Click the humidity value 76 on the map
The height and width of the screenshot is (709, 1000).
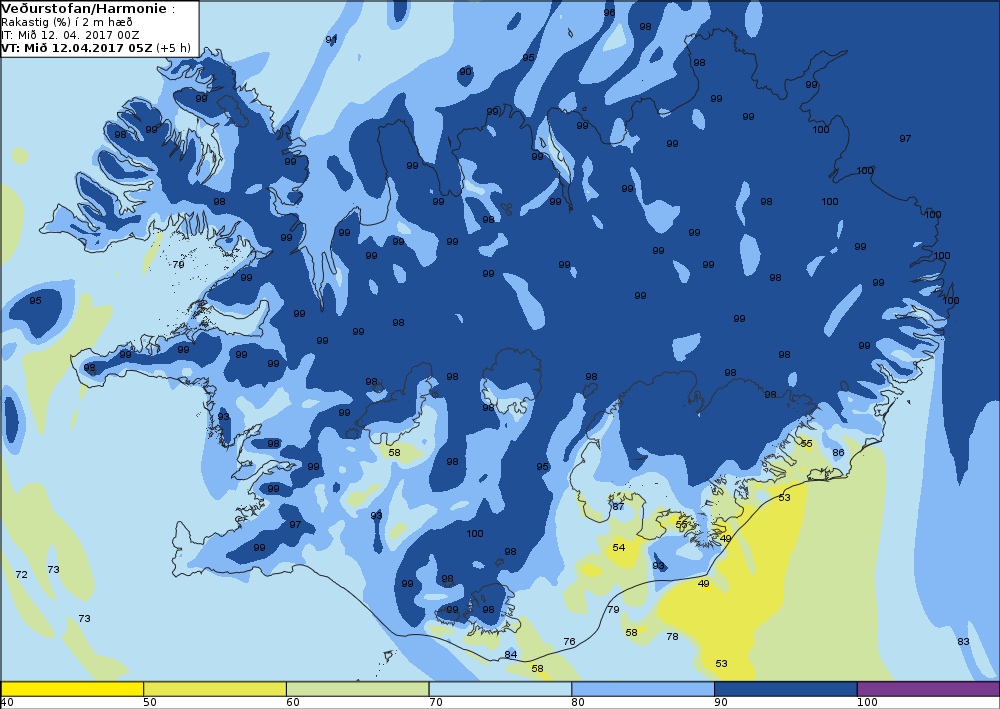[x=570, y=641]
